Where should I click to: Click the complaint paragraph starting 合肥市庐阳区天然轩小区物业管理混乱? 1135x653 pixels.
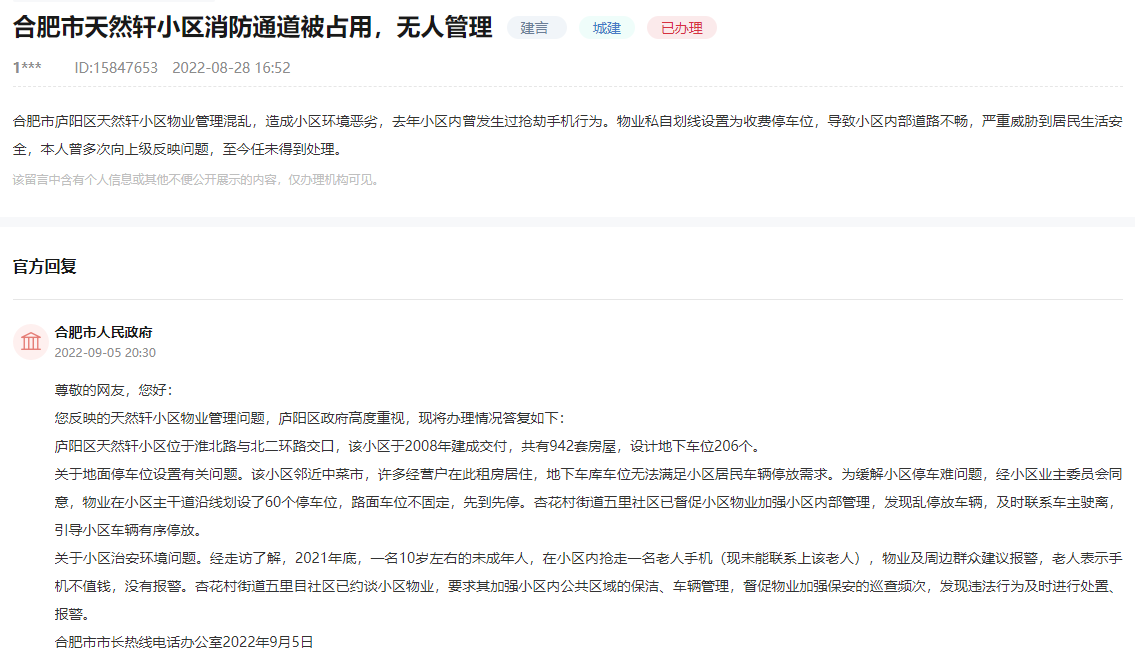(x=568, y=135)
